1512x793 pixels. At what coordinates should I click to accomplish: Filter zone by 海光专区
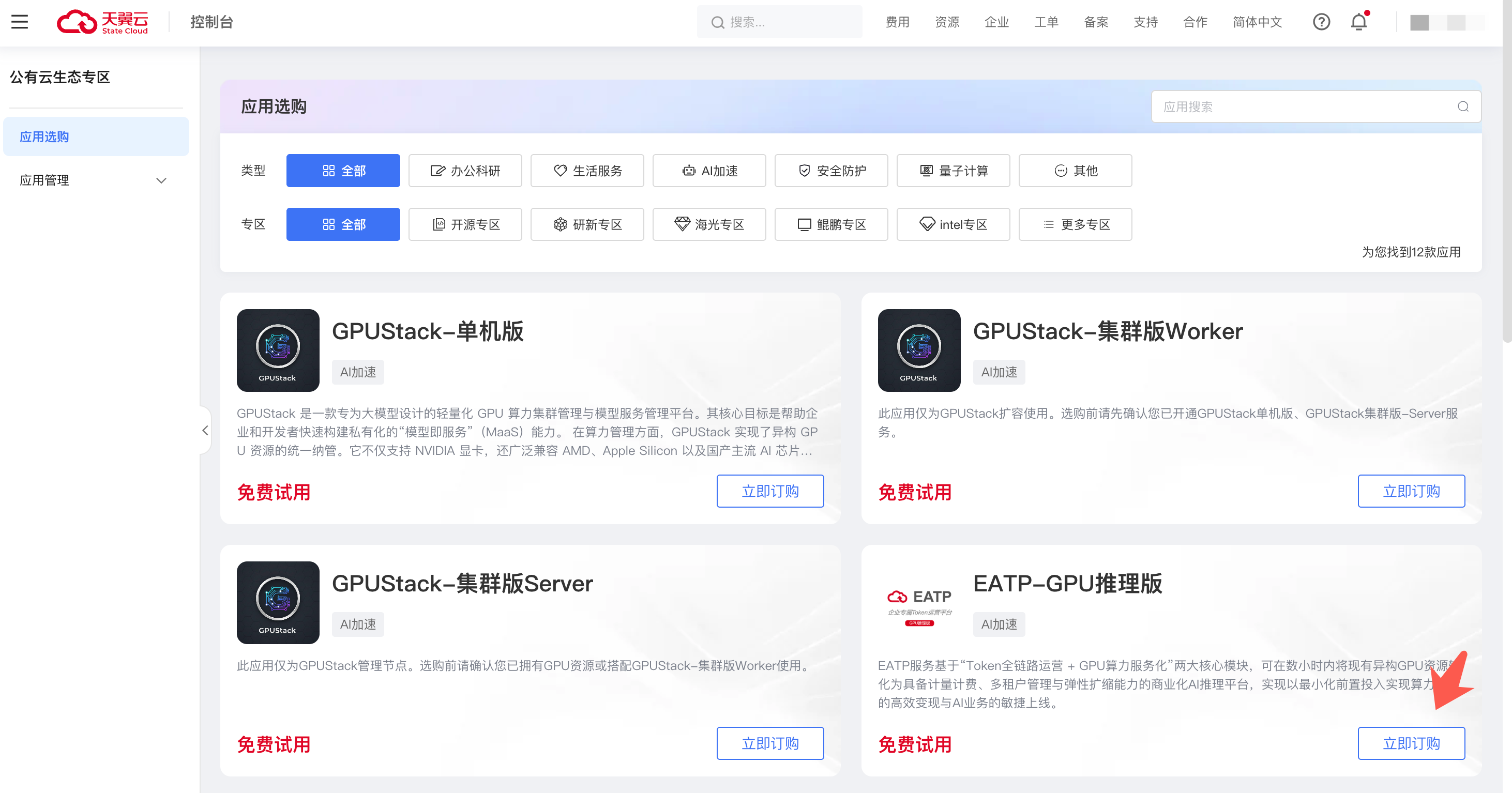(x=709, y=224)
